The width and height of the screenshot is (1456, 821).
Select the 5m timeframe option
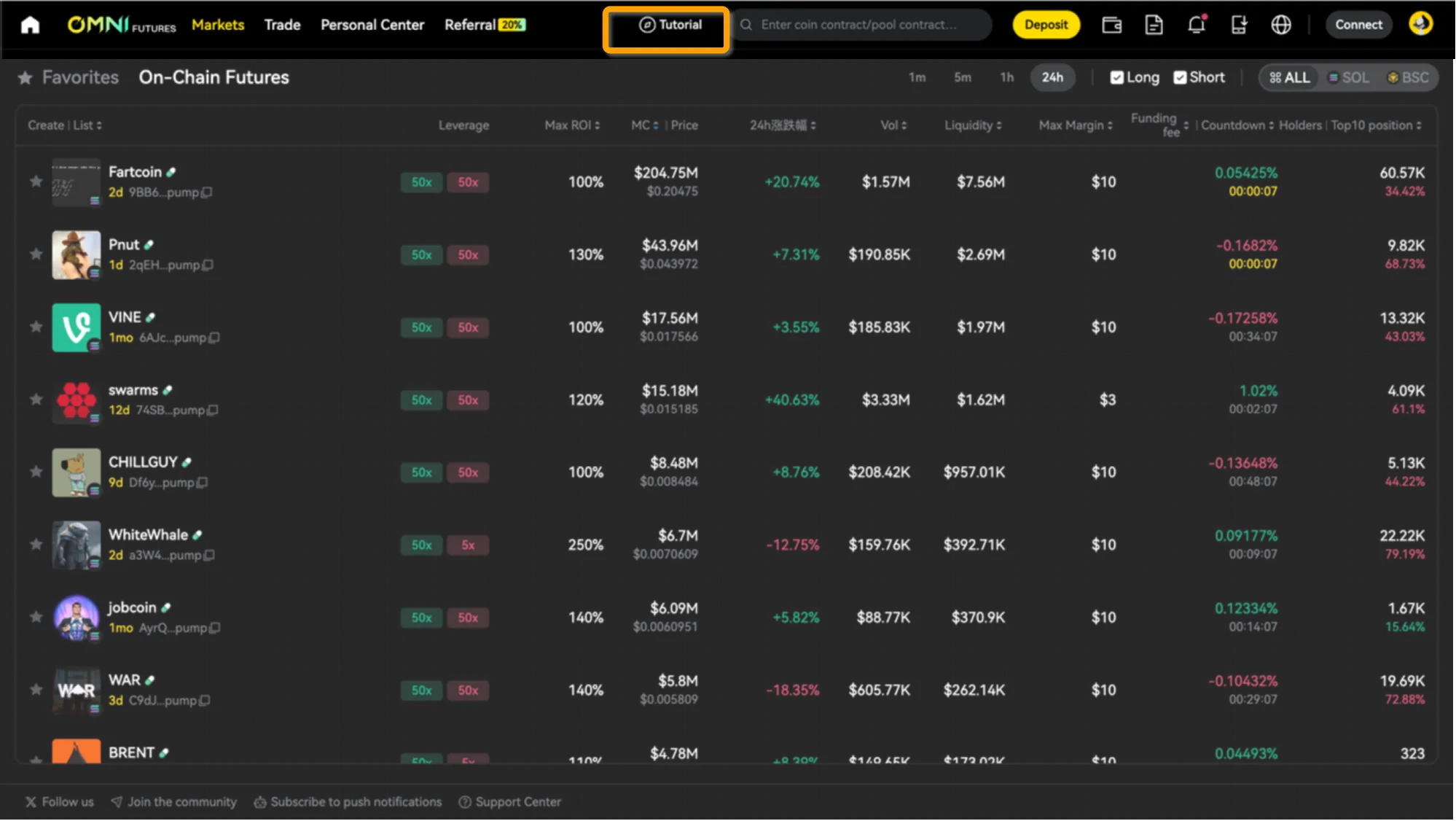[962, 77]
